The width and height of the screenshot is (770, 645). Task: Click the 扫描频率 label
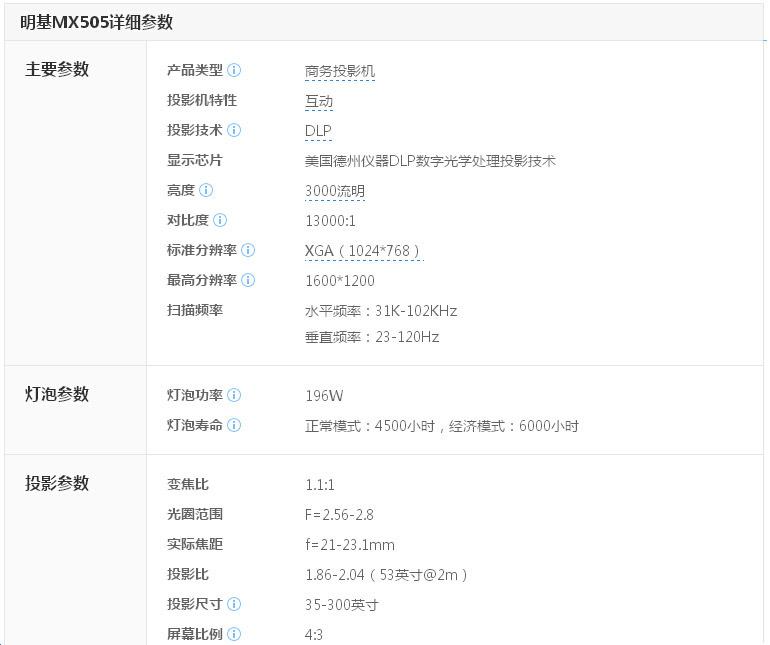click(x=195, y=310)
